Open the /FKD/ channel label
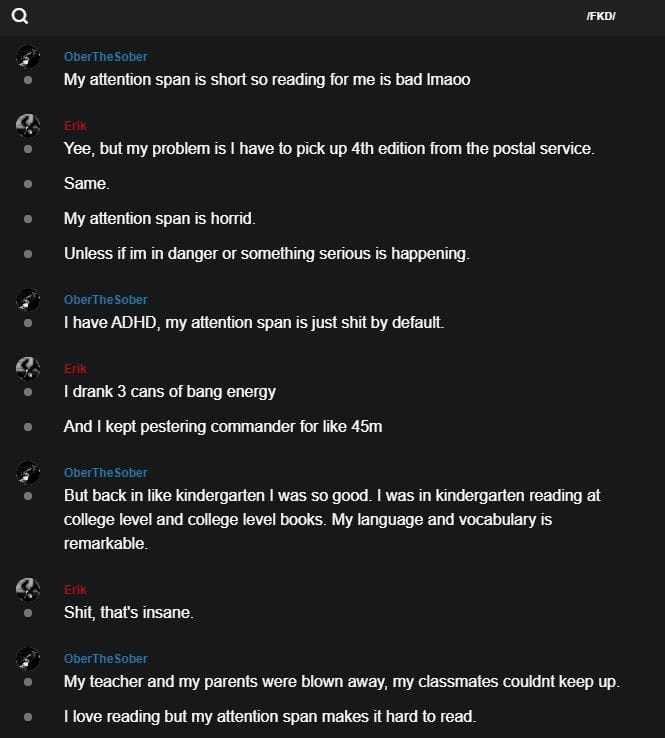Image resolution: width=665 pixels, height=738 pixels. point(600,17)
